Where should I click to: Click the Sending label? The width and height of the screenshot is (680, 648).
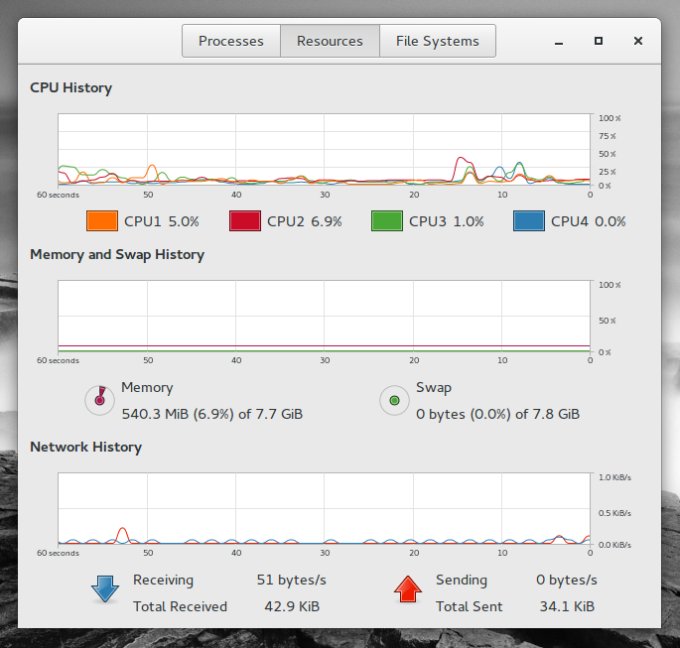(x=461, y=580)
